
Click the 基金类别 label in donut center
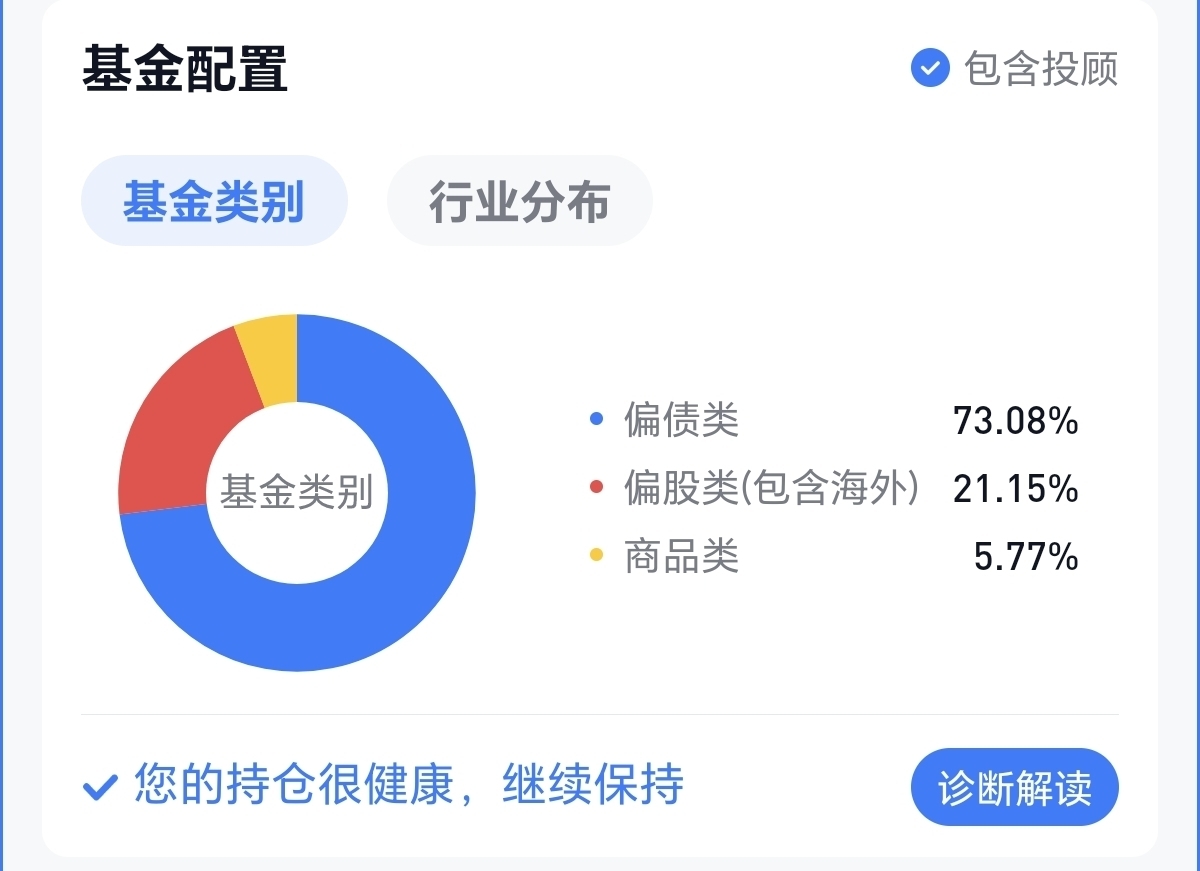297,492
